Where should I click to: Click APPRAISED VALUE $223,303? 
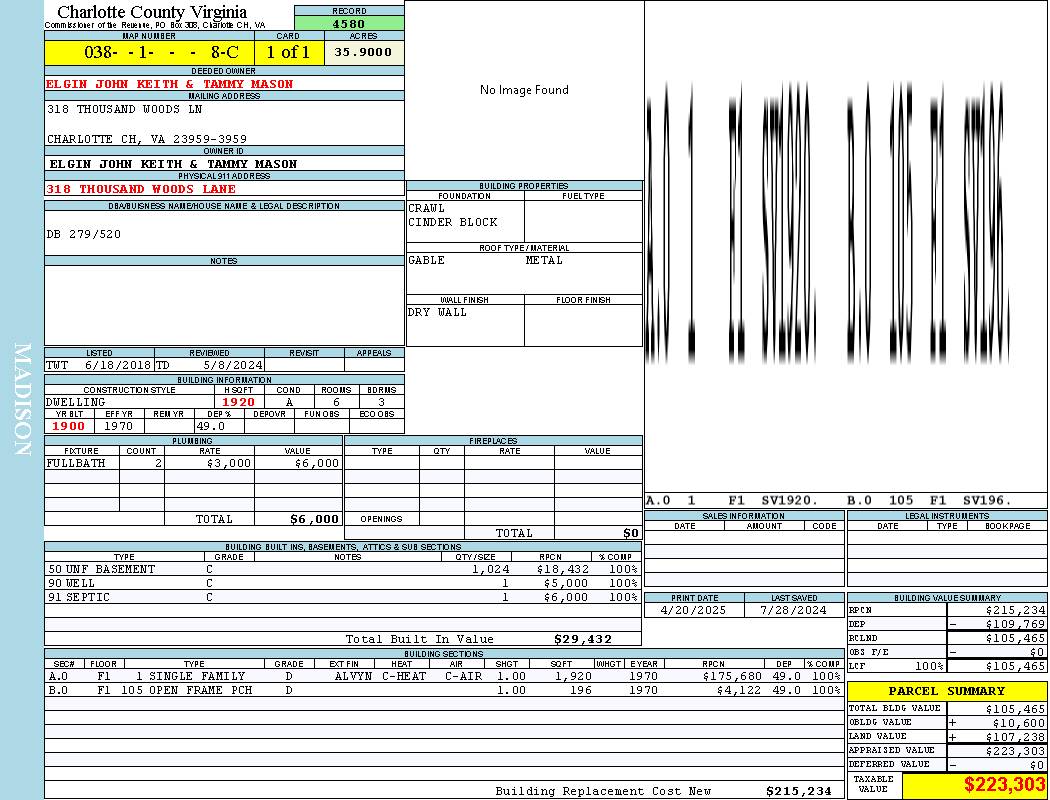1015,751
